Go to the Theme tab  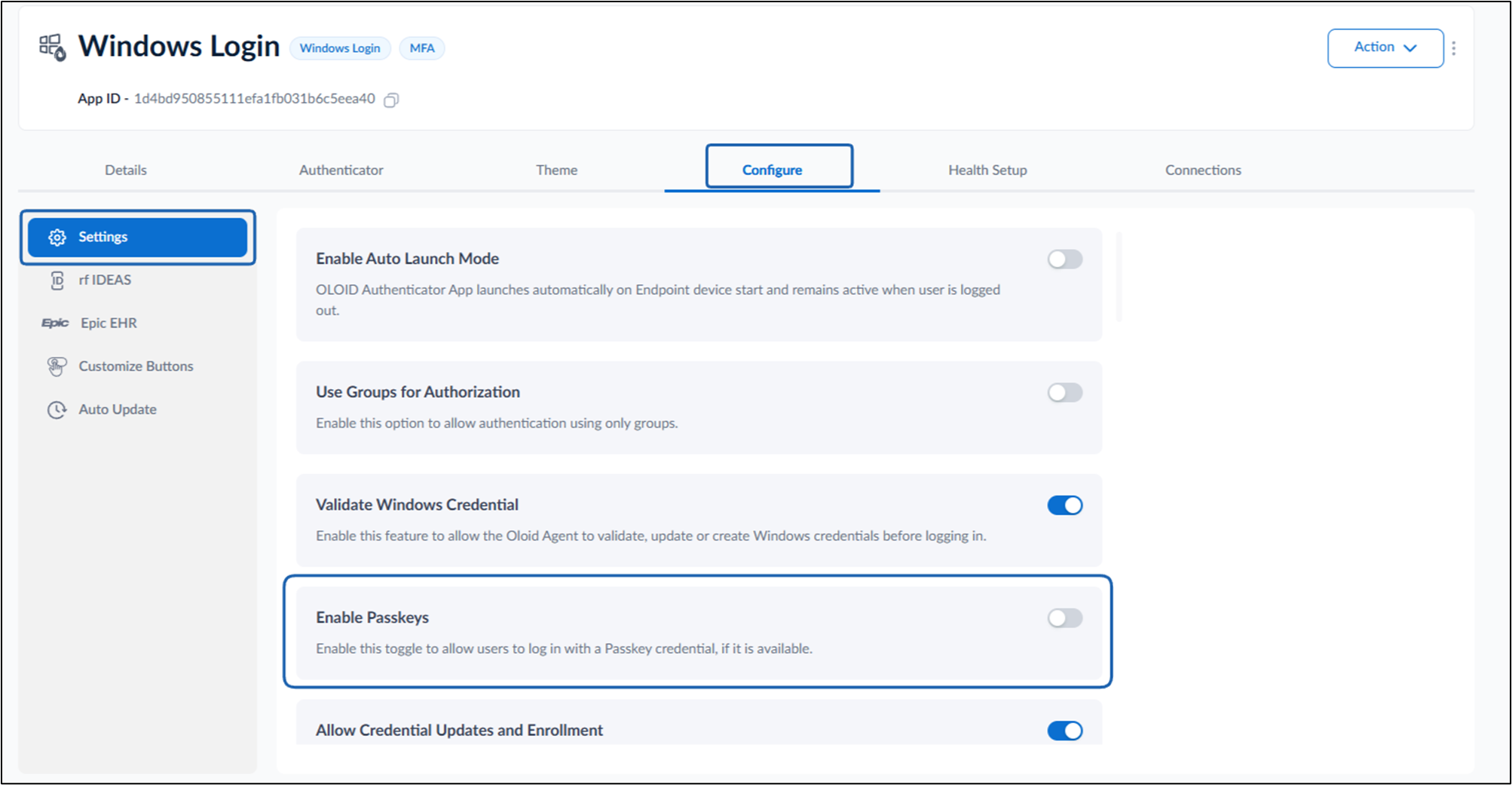[x=557, y=170]
